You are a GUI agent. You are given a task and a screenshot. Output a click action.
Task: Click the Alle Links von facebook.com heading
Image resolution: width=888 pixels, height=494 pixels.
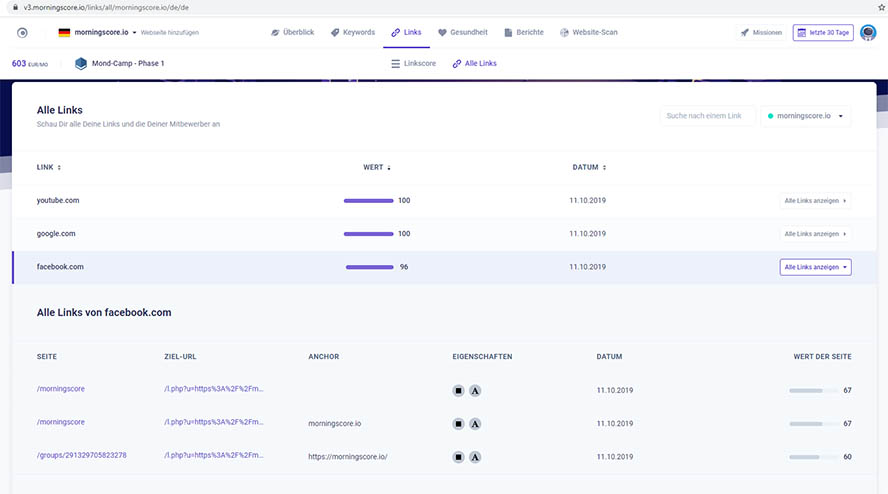[104, 312]
